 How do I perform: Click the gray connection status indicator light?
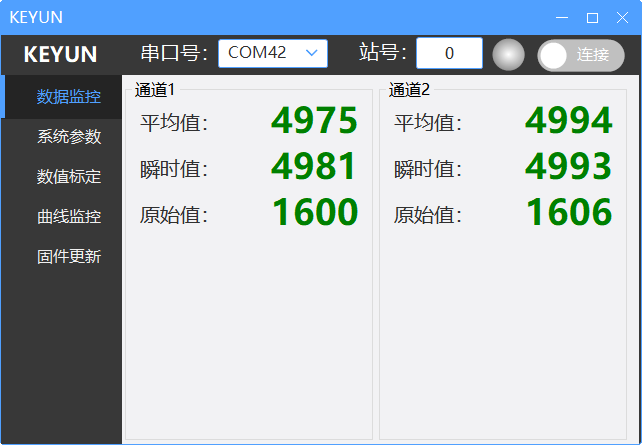pyautogui.click(x=508, y=54)
